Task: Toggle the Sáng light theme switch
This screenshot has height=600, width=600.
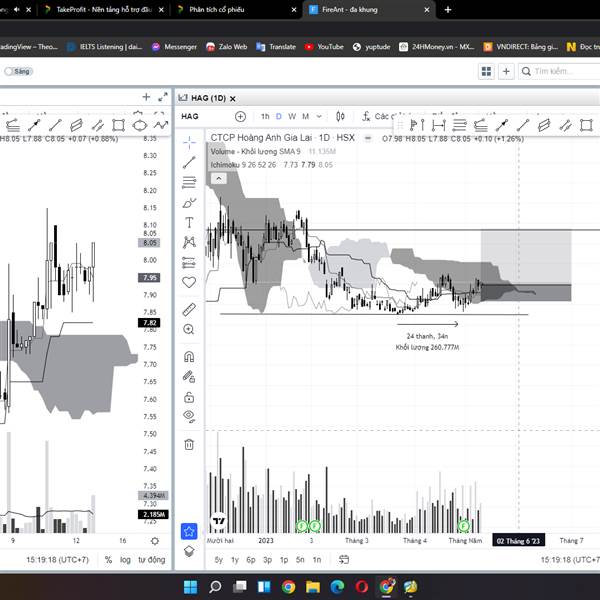Action: point(19,71)
